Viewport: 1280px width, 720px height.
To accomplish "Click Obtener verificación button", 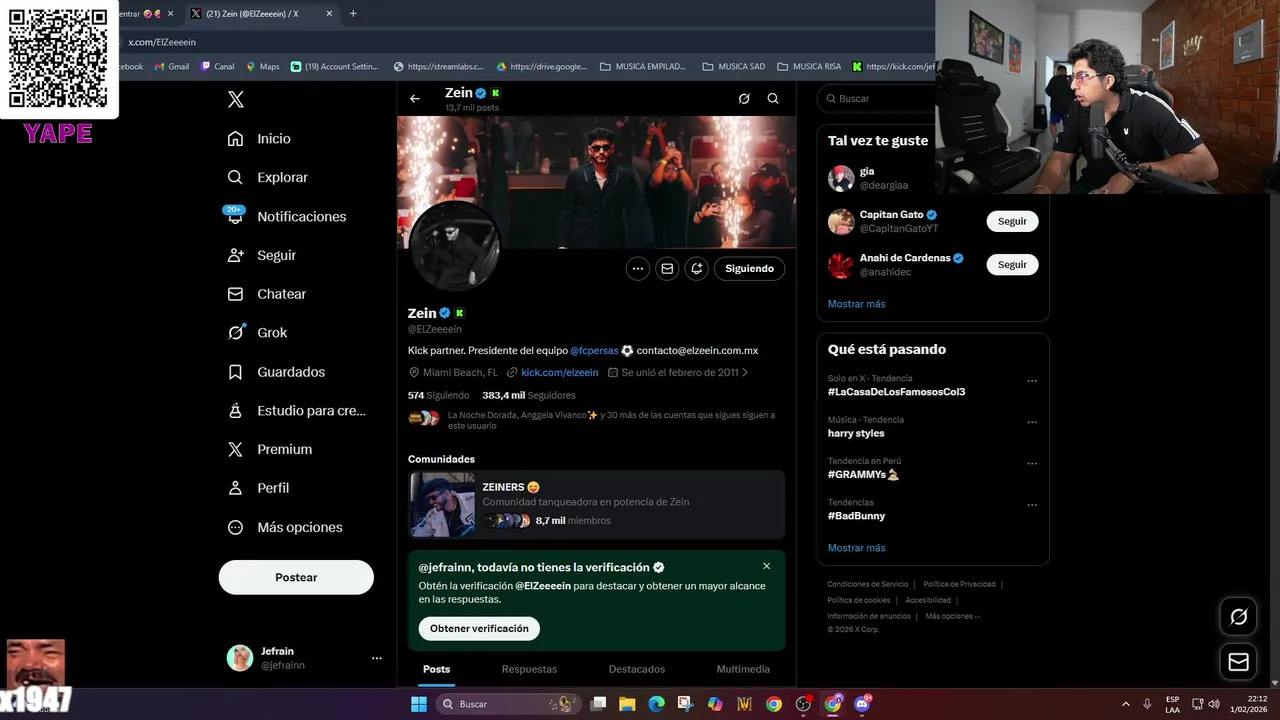I will [479, 628].
